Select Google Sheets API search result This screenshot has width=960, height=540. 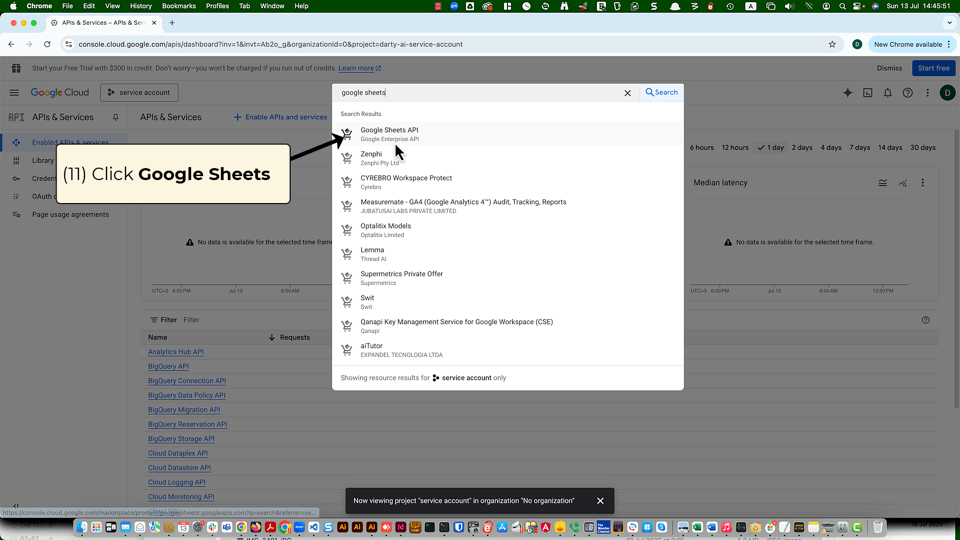coord(508,134)
